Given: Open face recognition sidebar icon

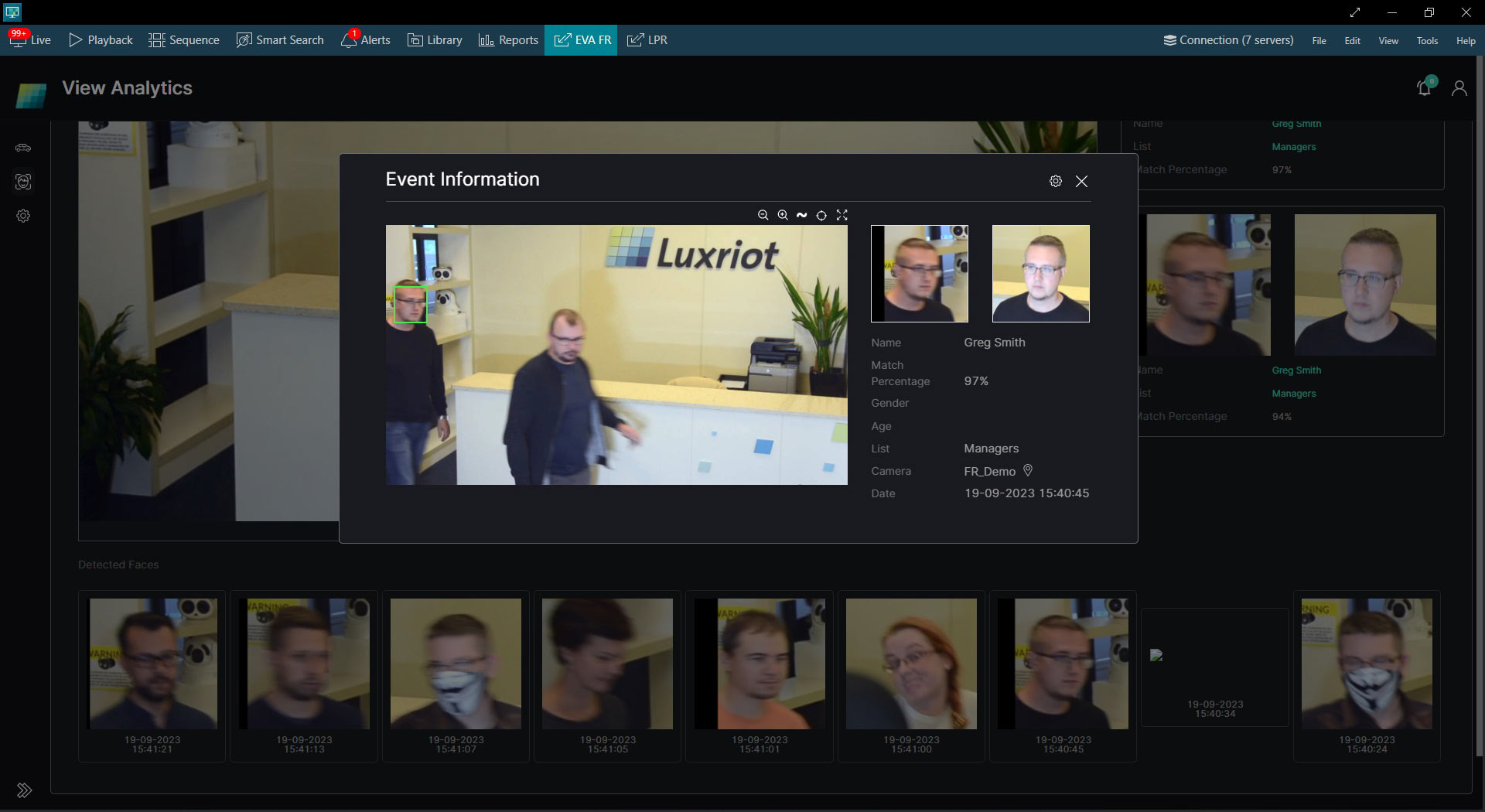Looking at the screenshot, I should point(23,182).
